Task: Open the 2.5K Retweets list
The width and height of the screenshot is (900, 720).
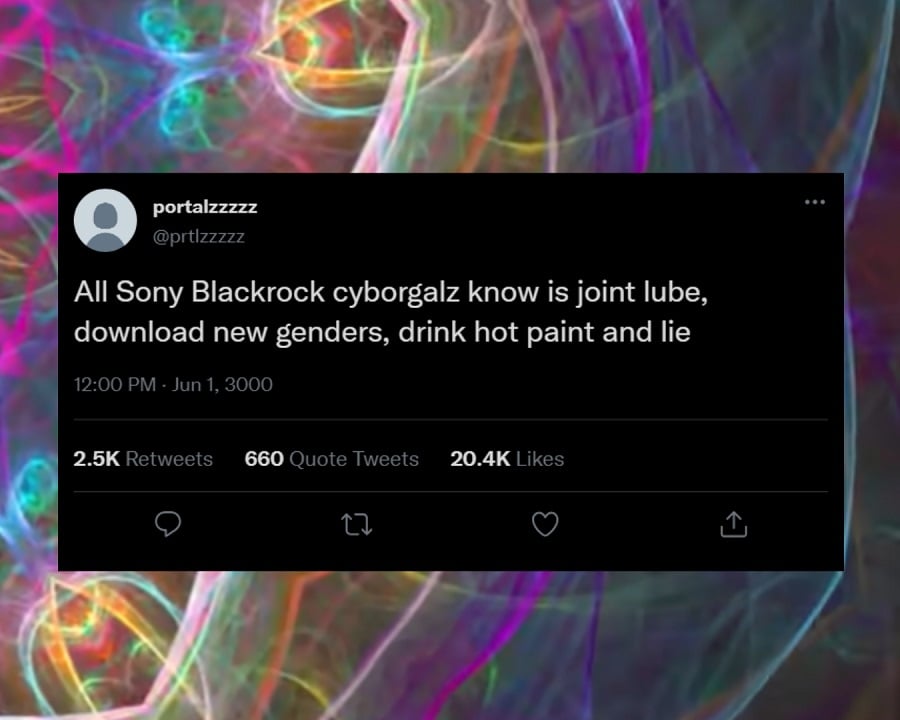Action: pyautogui.click(x=143, y=459)
